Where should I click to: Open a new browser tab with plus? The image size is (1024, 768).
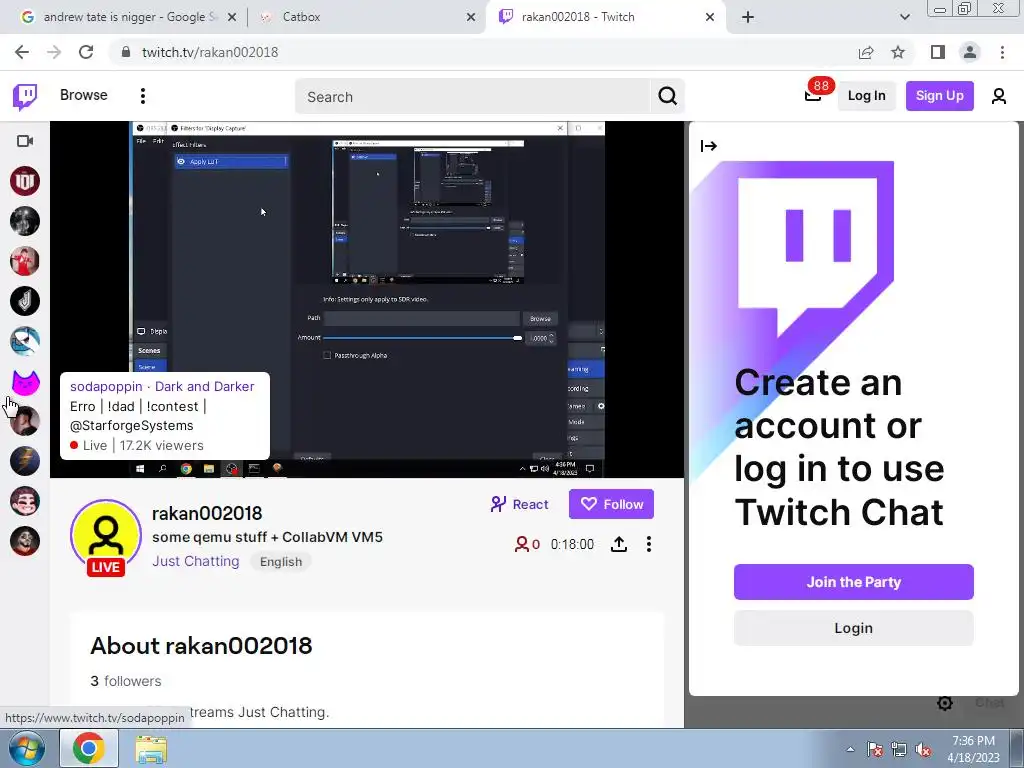click(x=748, y=17)
